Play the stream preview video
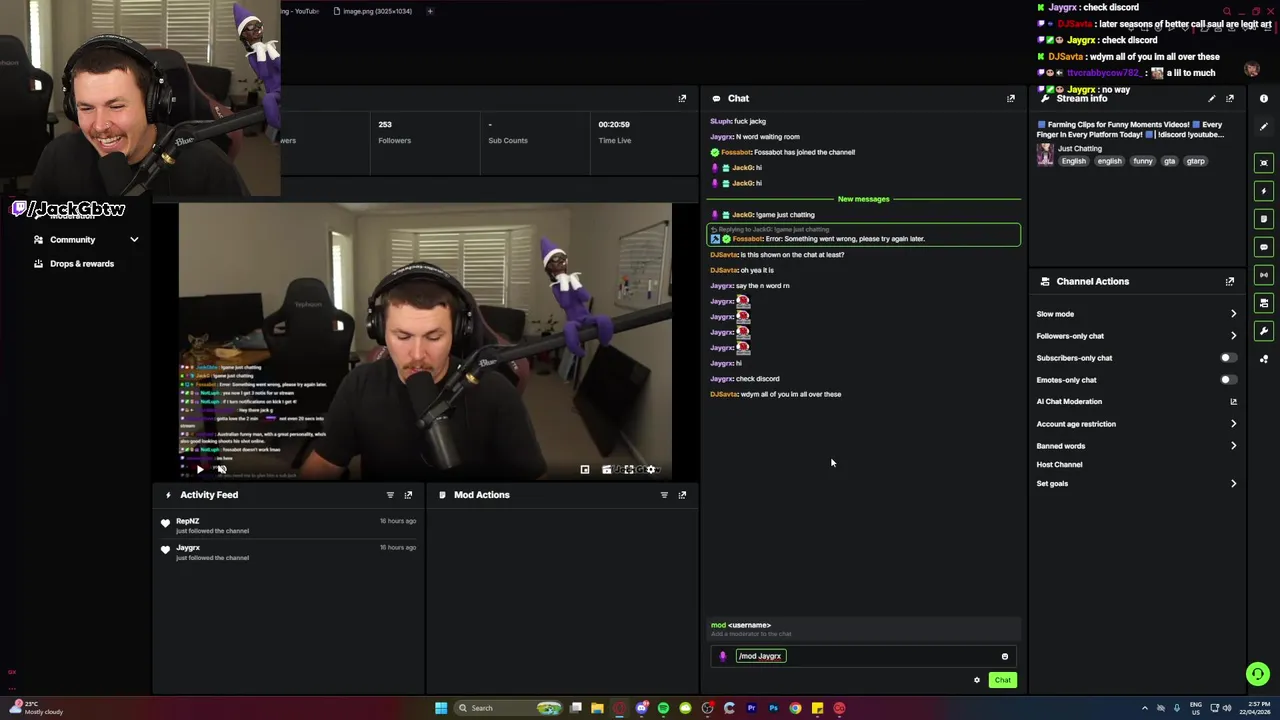Image resolution: width=1280 pixels, height=720 pixels. pos(200,469)
